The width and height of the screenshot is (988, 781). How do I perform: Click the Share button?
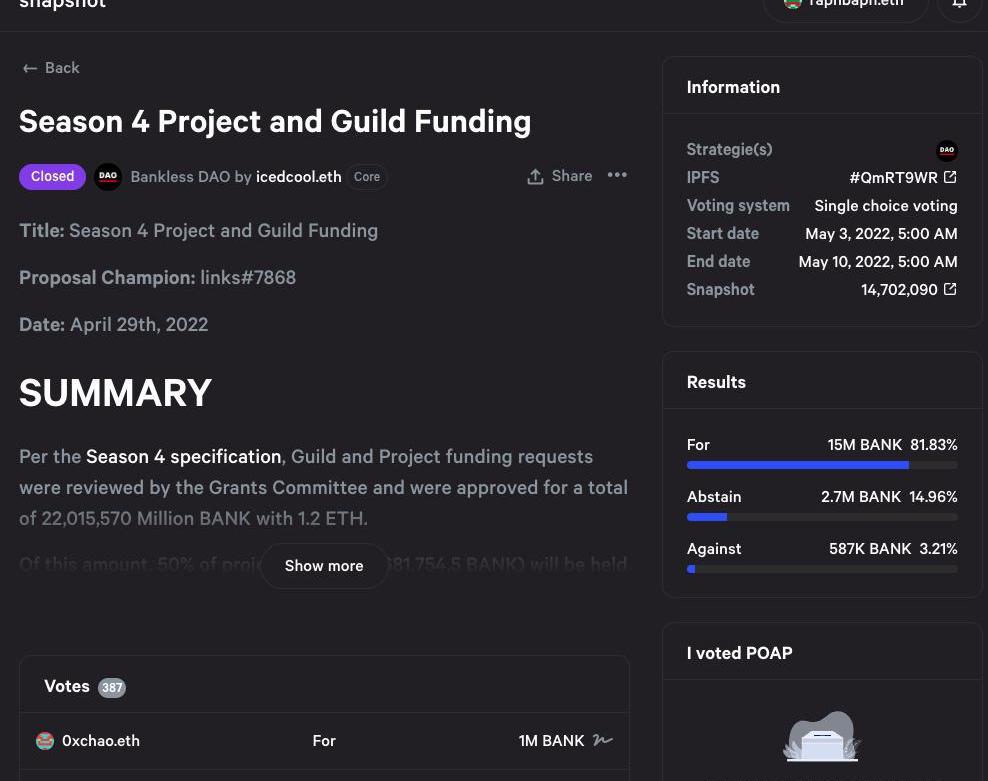pos(560,176)
